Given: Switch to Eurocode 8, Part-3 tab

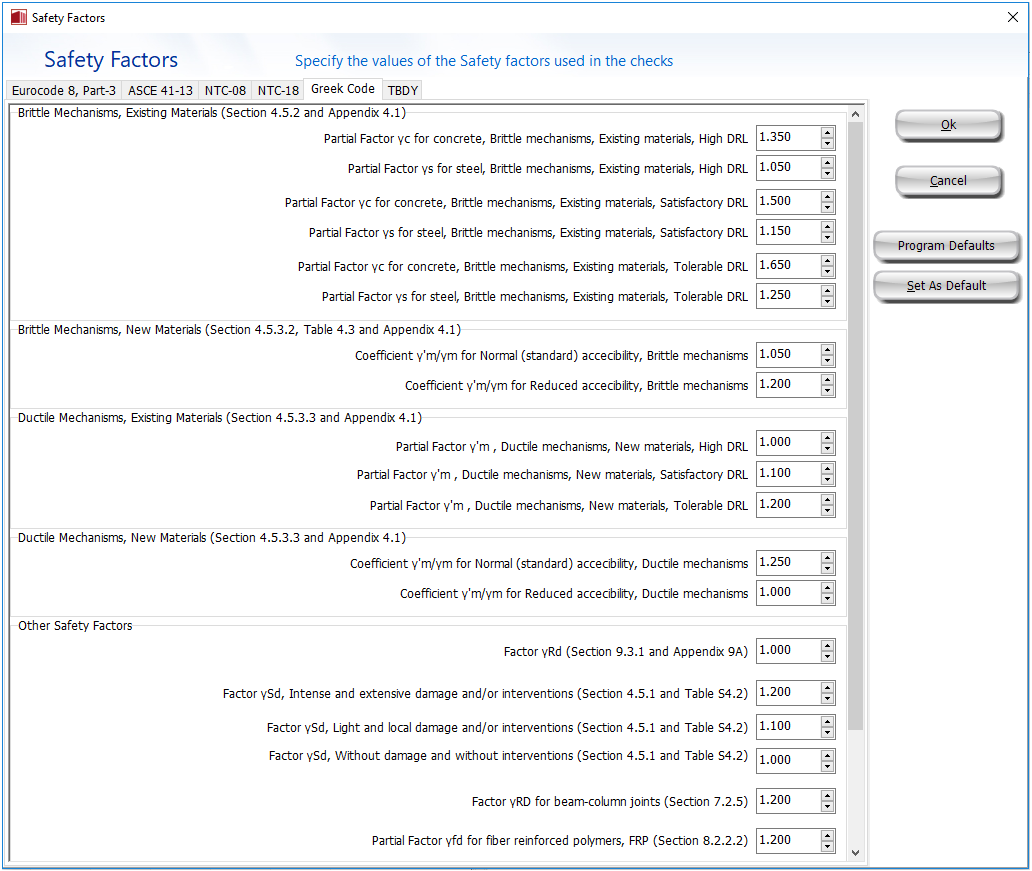Looking at the screenshot, I should click(64, 90).
